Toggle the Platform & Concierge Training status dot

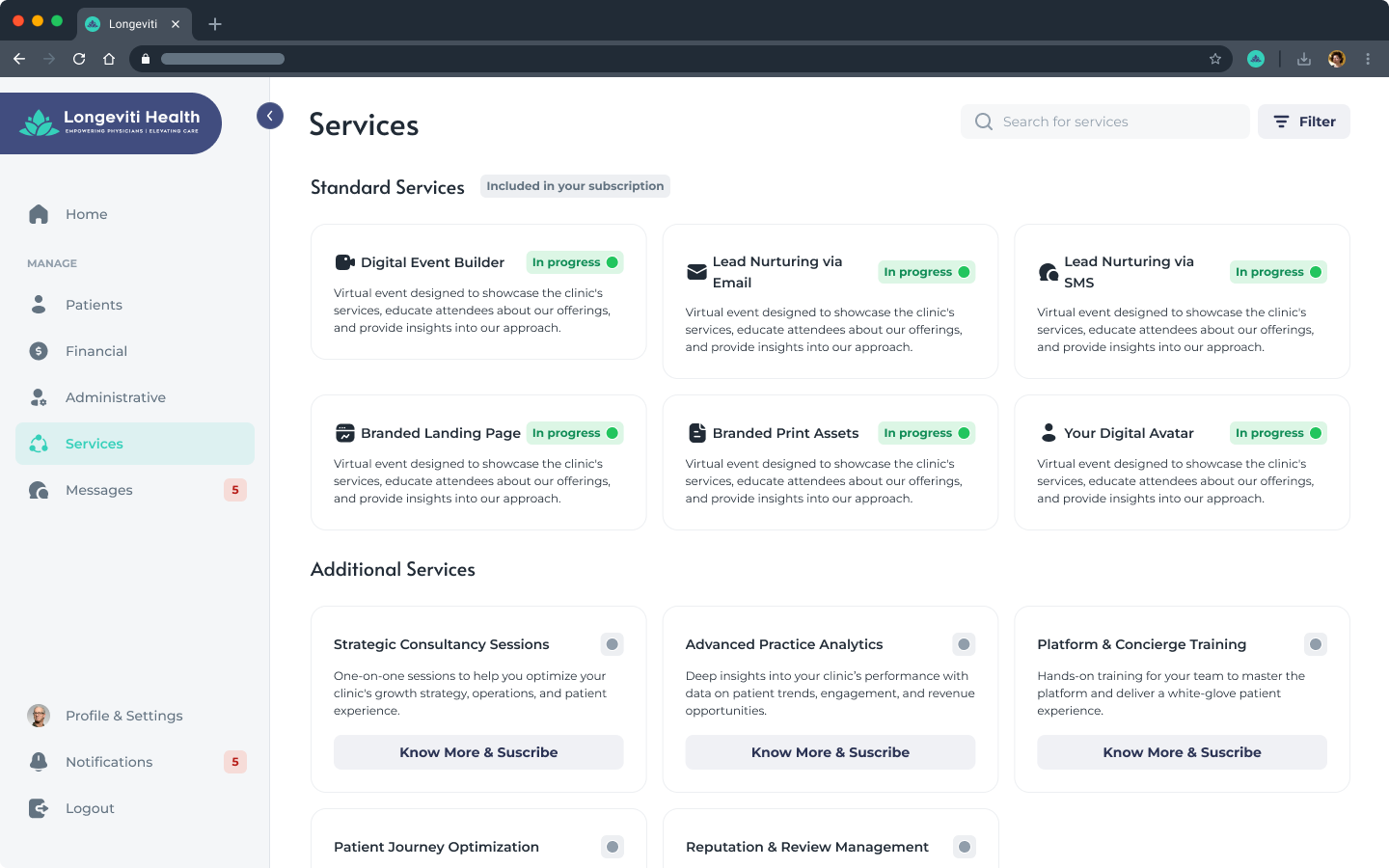tap(1316, 644)
